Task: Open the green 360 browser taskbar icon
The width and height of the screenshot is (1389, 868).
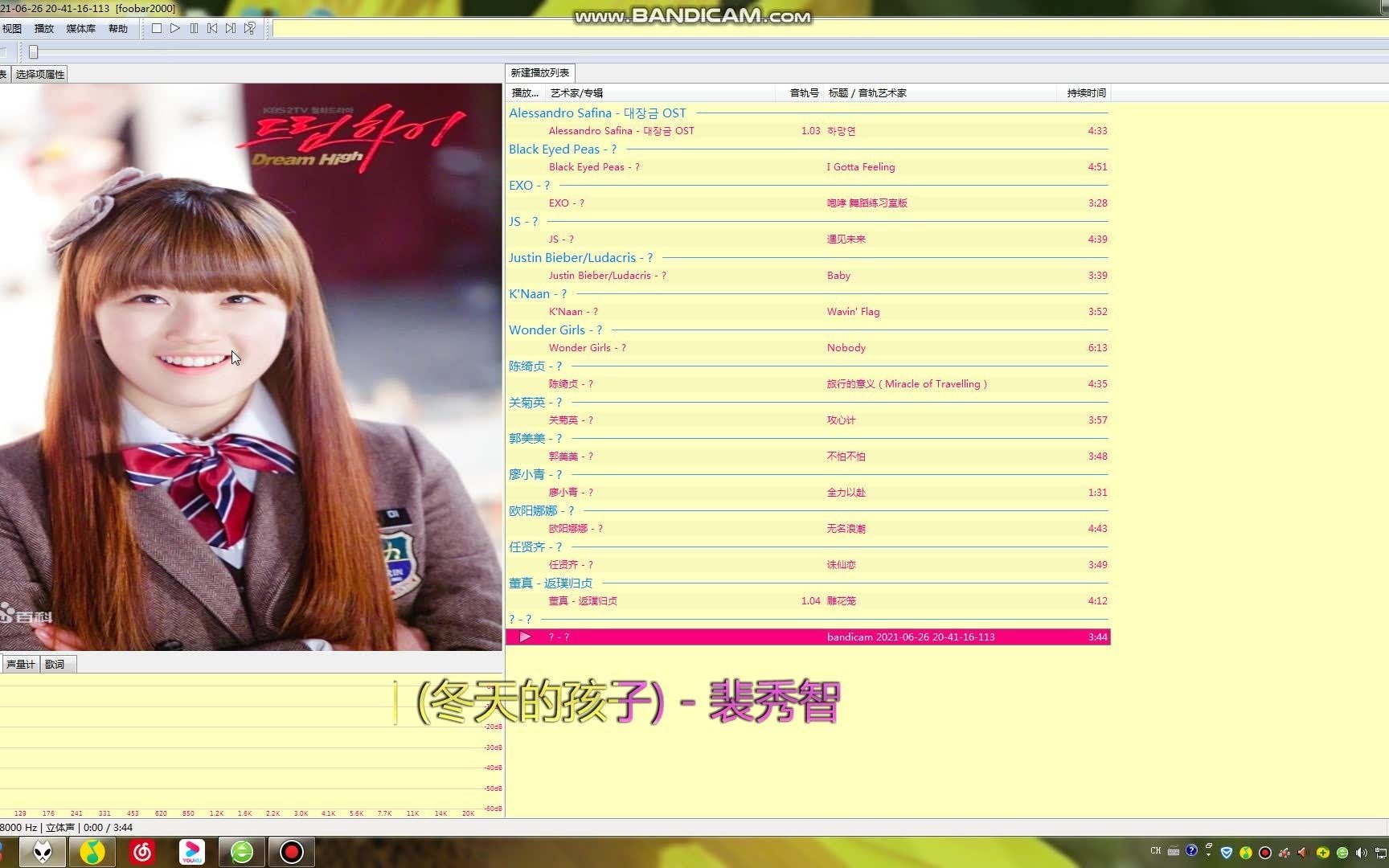Action: click(242, 852)
